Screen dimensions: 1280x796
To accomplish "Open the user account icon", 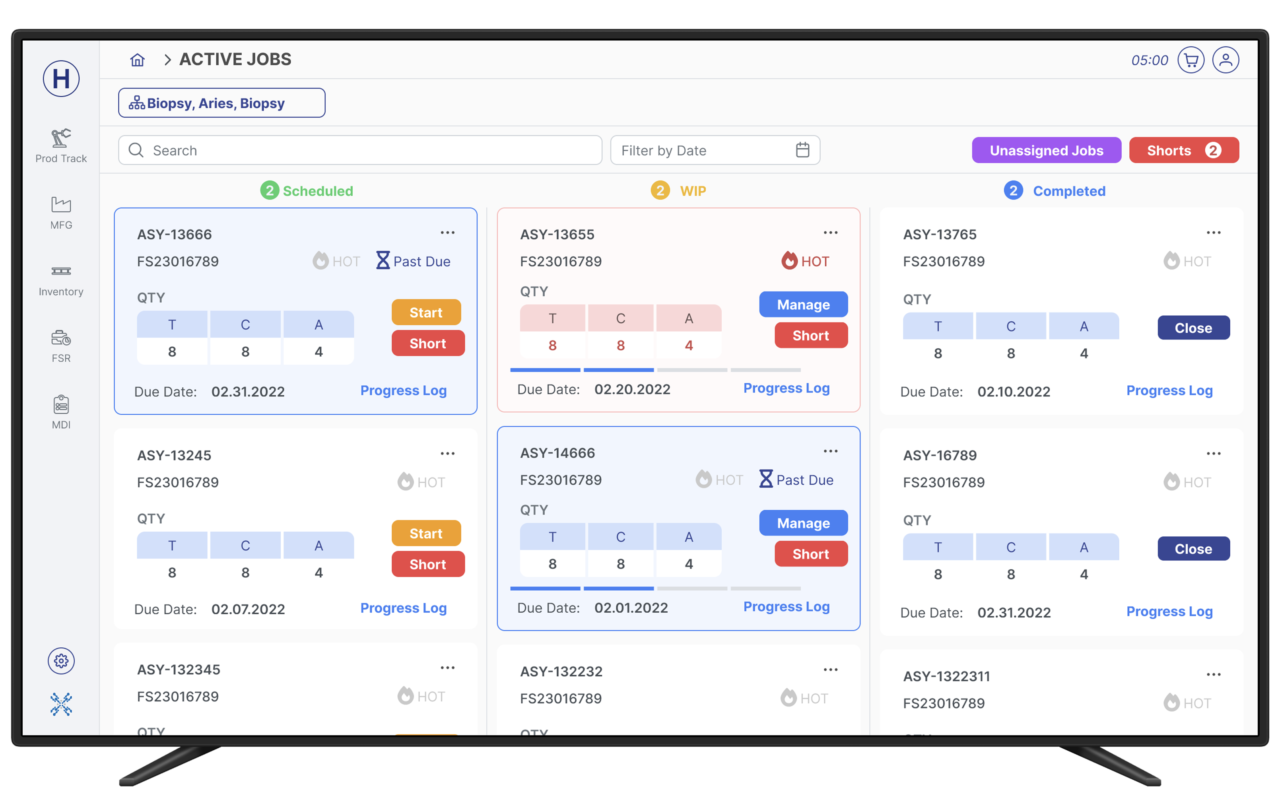I will coord(1226,60).
